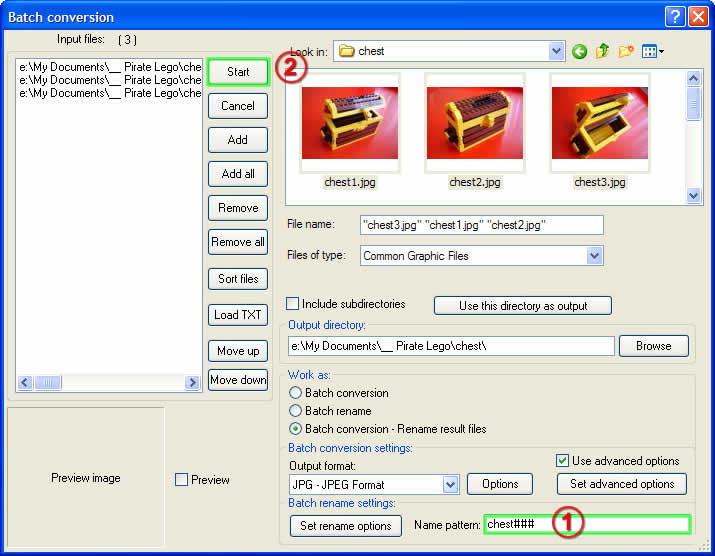Click the Add button
Viewport: 715px width, 556px height.
point(238,140)
